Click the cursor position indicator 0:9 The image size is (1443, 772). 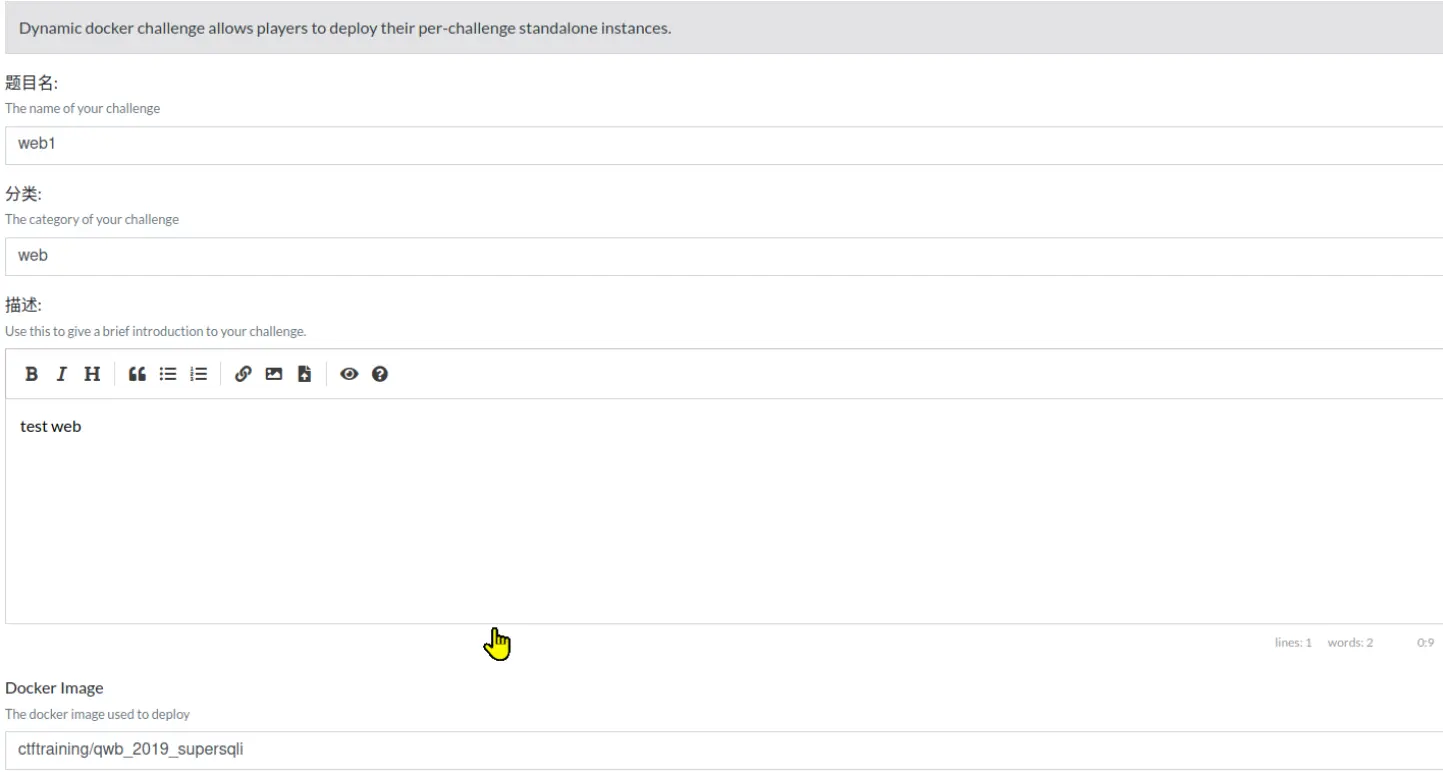click(x=1425, y=643)
